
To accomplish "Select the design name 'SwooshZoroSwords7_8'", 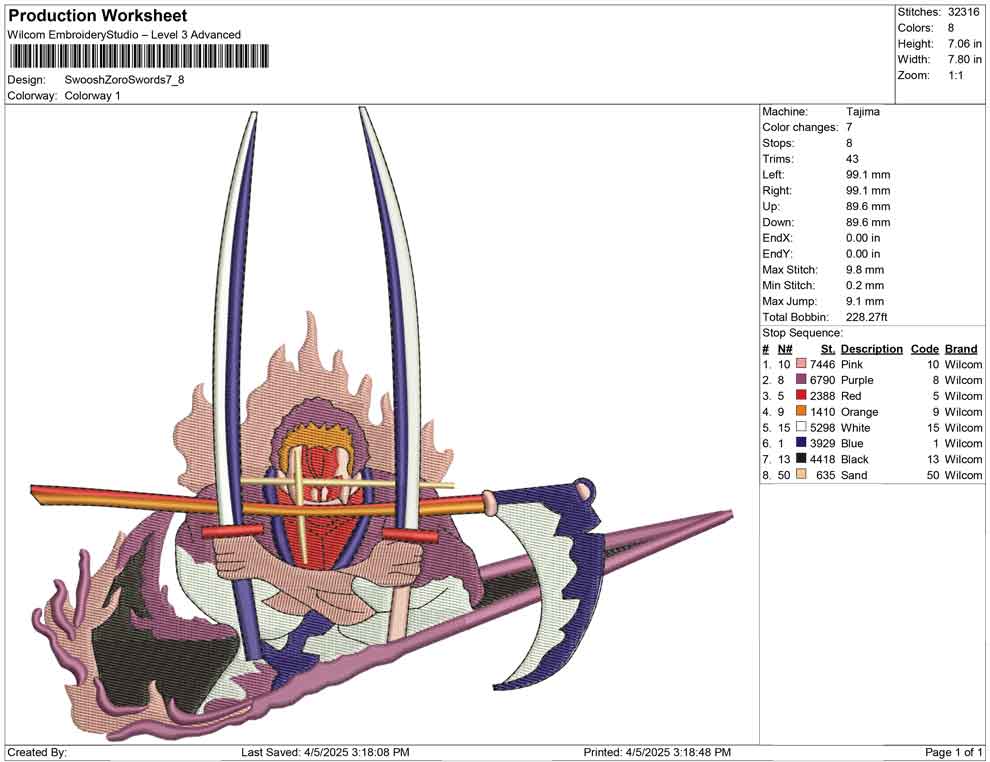I will [x=124, y=80].
